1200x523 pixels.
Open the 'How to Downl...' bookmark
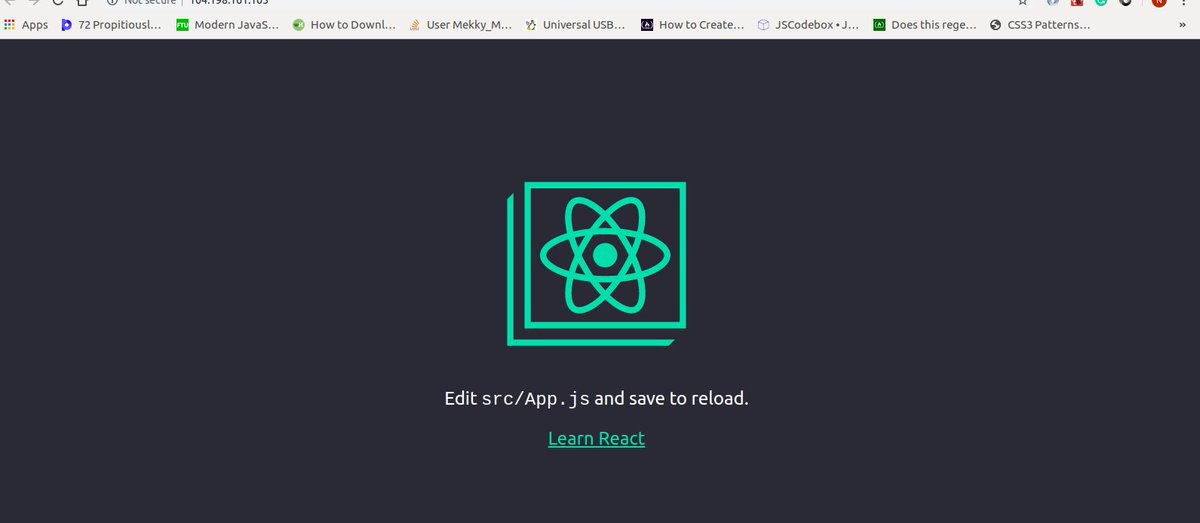344,25
